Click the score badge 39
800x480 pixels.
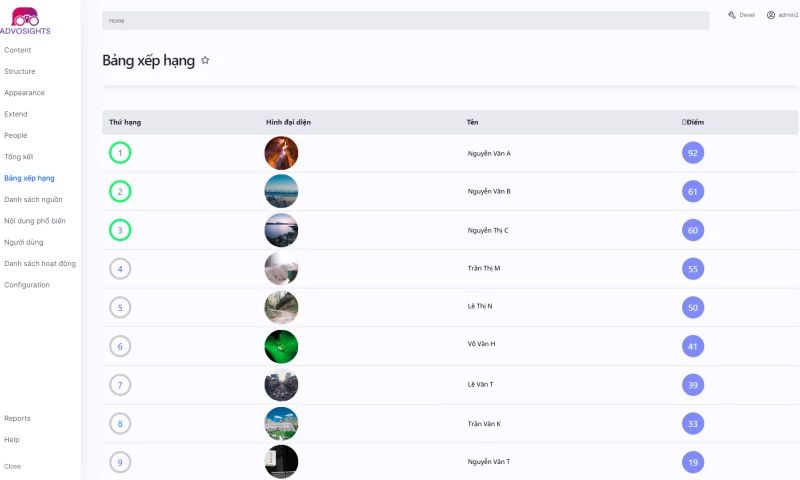click(693, 385)
